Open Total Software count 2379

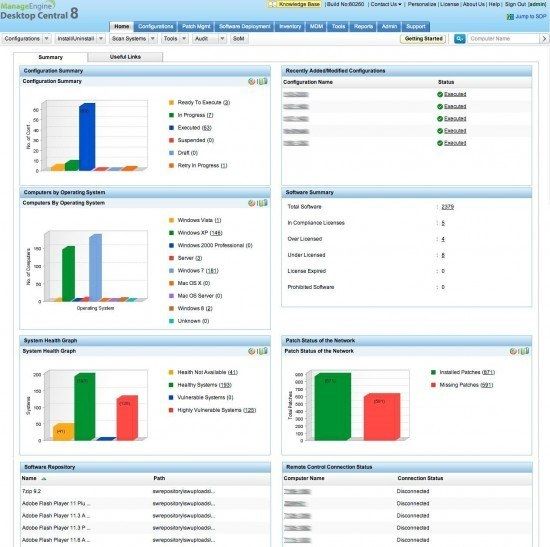tap(448, 207)
